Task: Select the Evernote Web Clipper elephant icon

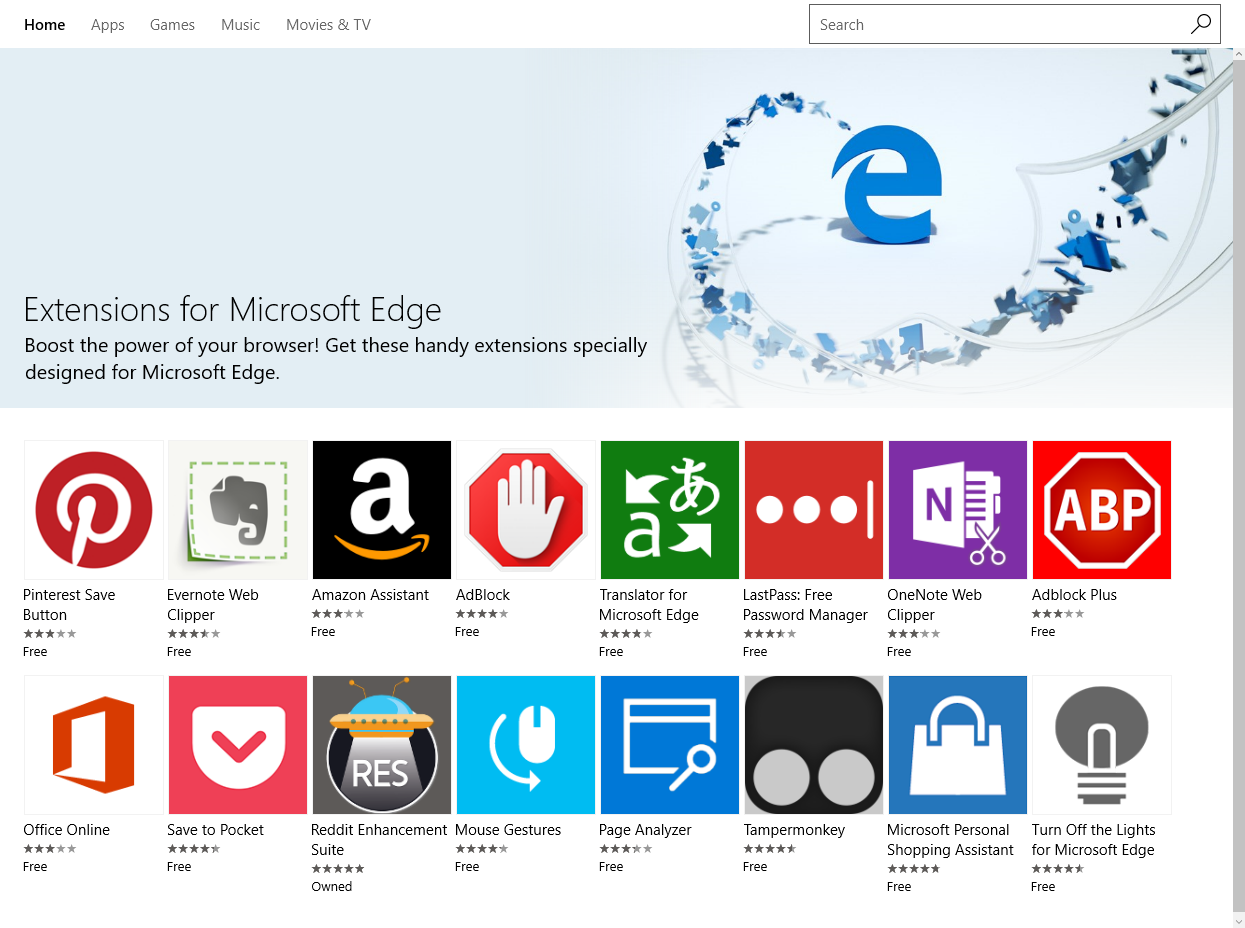Action: pos(238,510)
